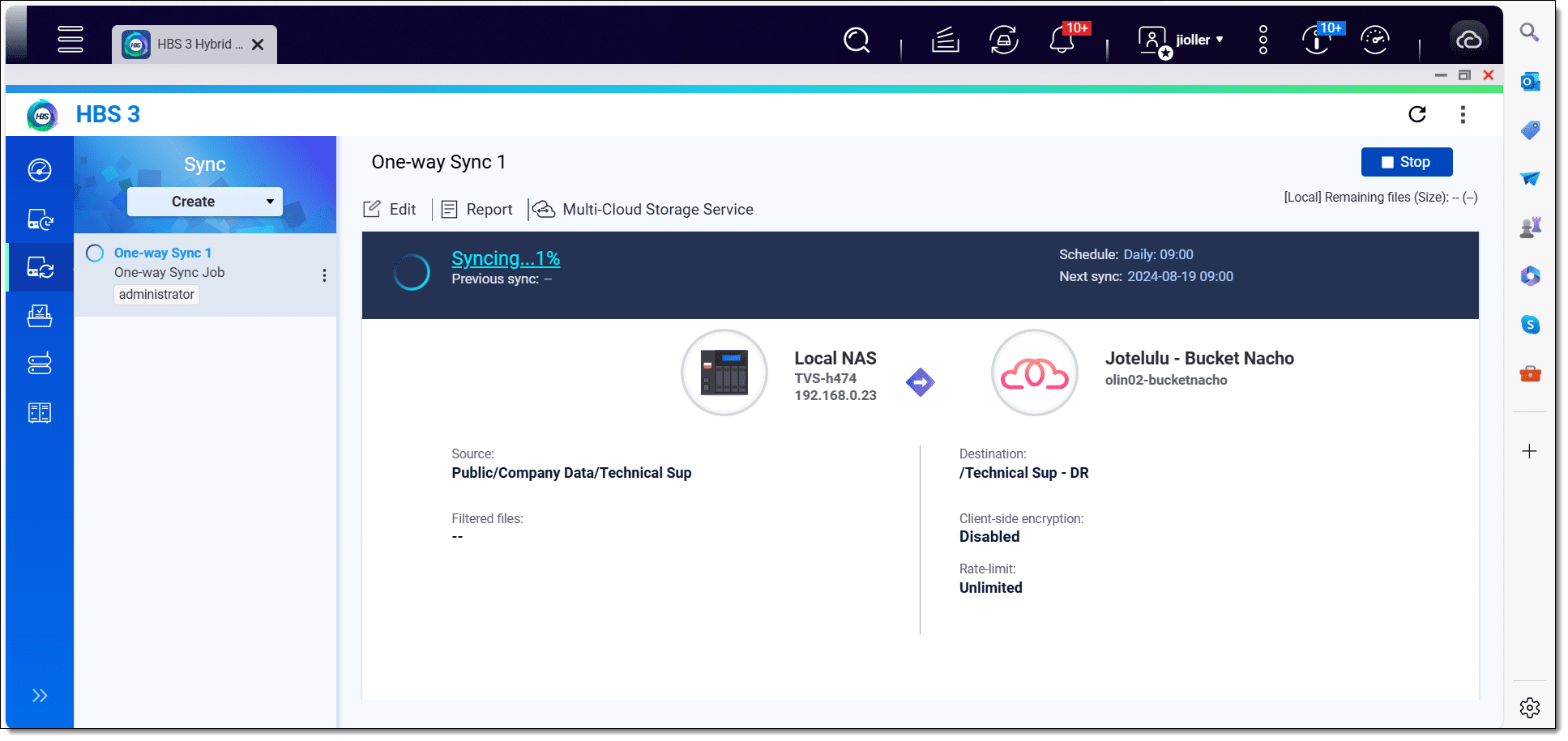Refresh HBS 3 using the reload icon
1568x741 pixels.
(1417, 114)
